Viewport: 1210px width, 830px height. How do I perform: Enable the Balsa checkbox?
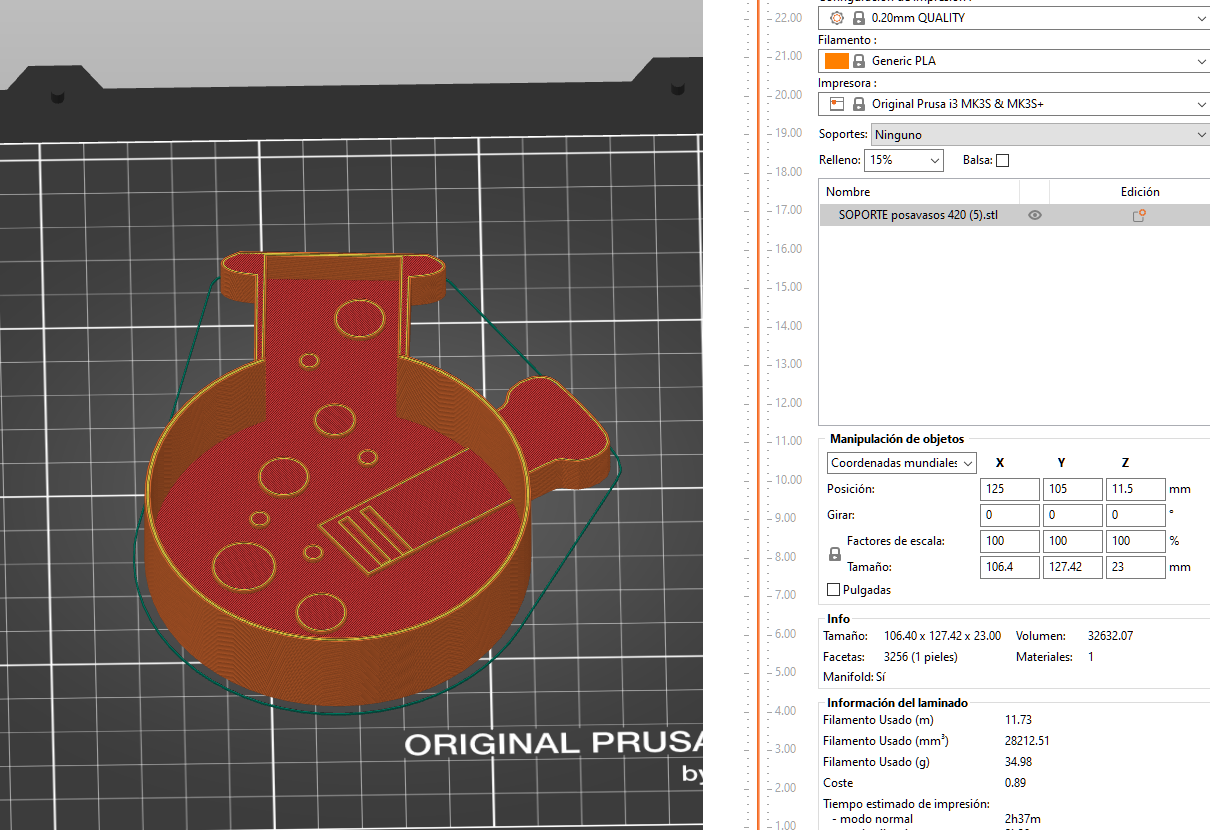point(1002,160)
